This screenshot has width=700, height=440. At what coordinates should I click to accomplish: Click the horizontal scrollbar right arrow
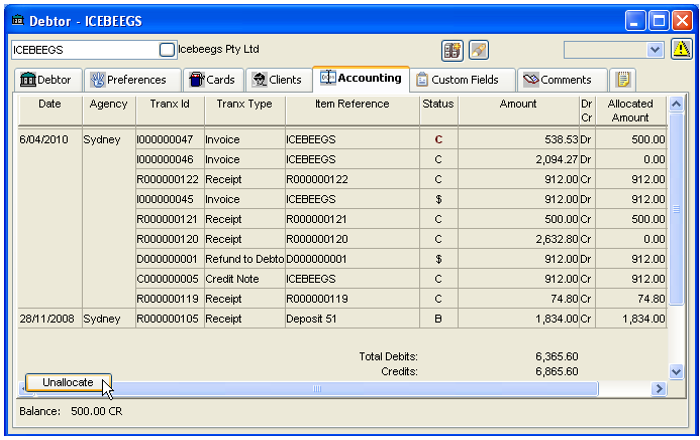click(x=659, y=389)
